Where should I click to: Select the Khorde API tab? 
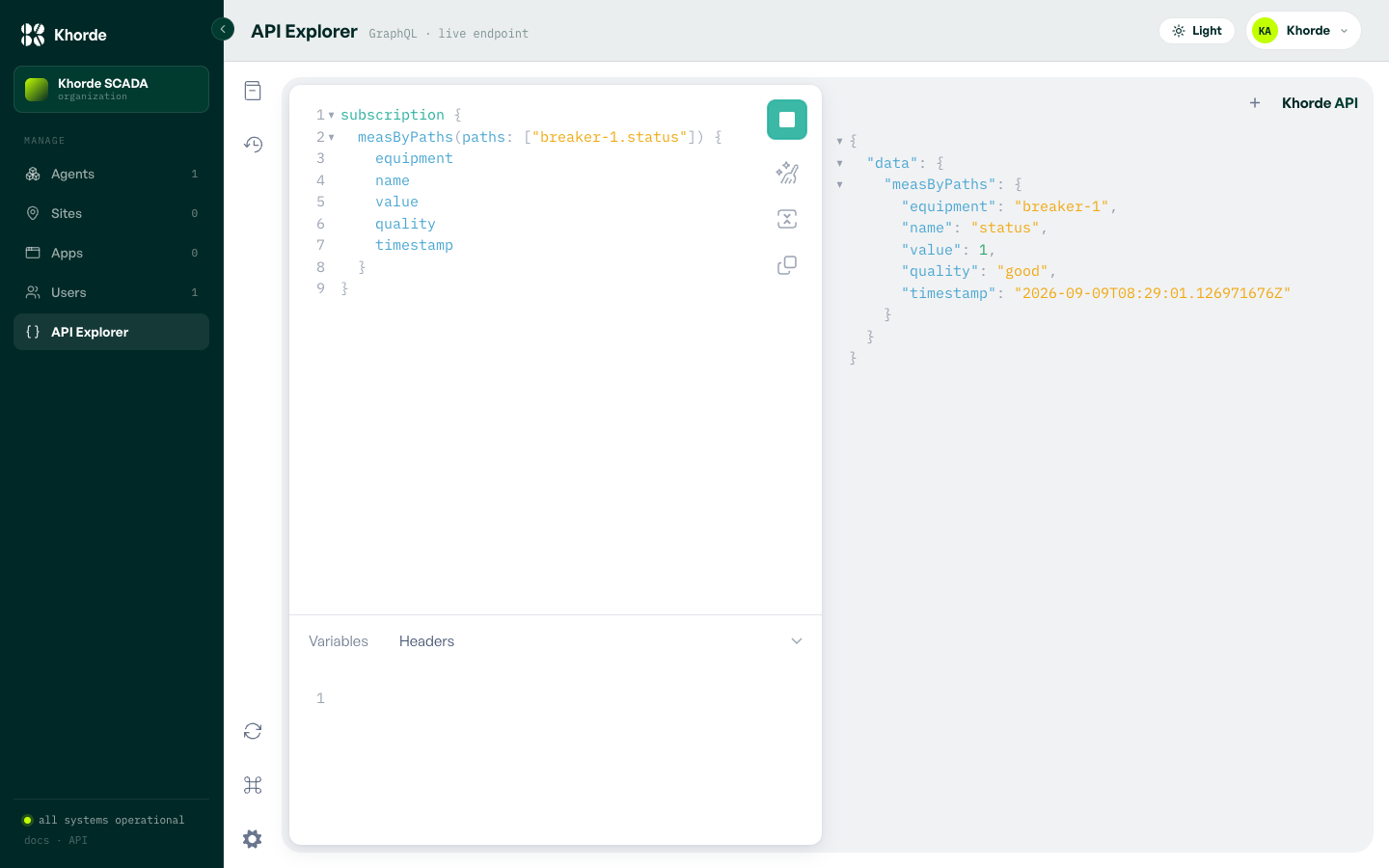1320,103
